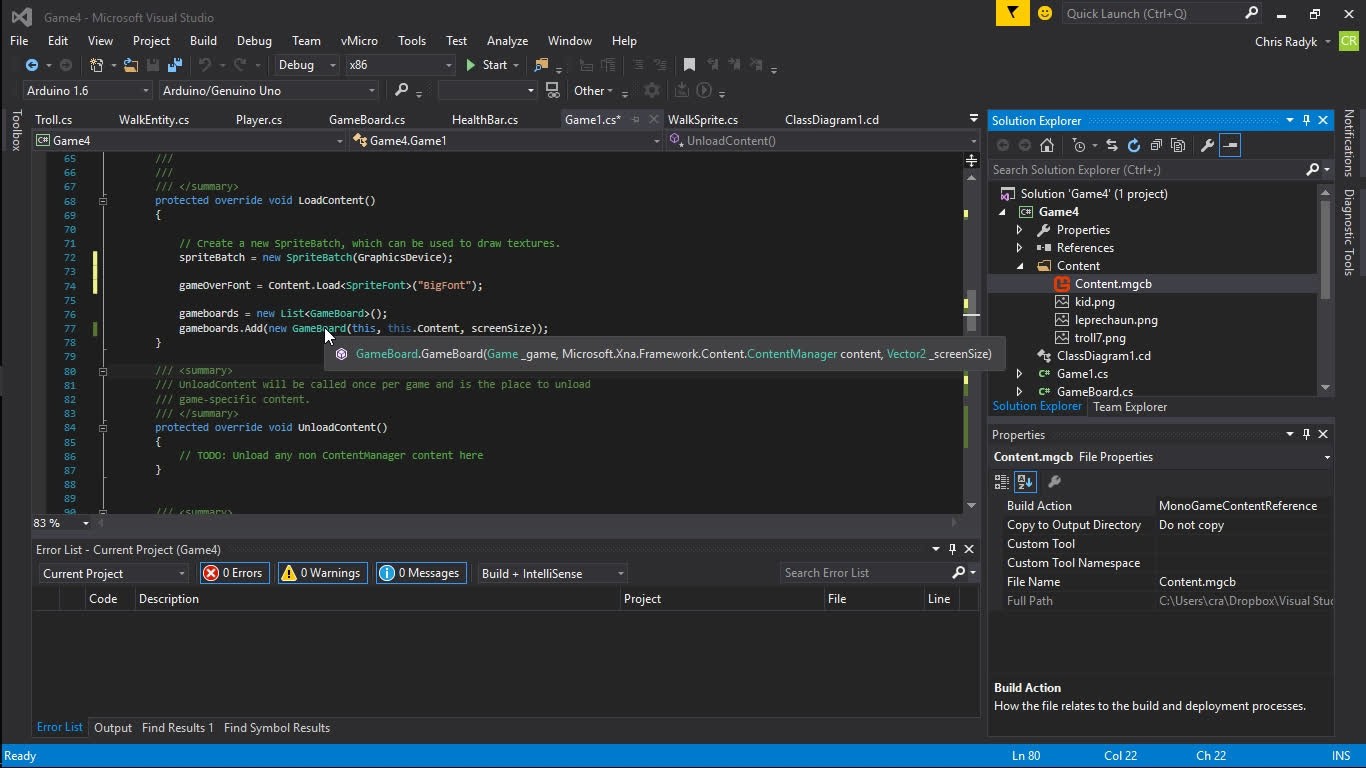Click the feedback smiley icon

(1045, 13)
